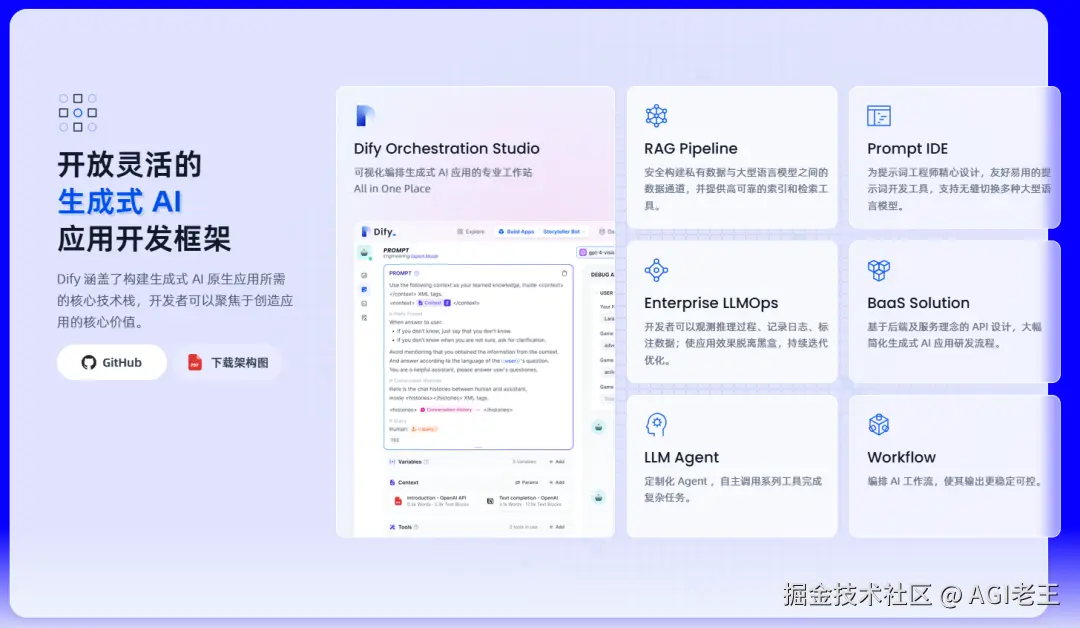This screenshot has height=628, width=1080.
Task: Click the Workflow card icon
Action: pos(879,424)
